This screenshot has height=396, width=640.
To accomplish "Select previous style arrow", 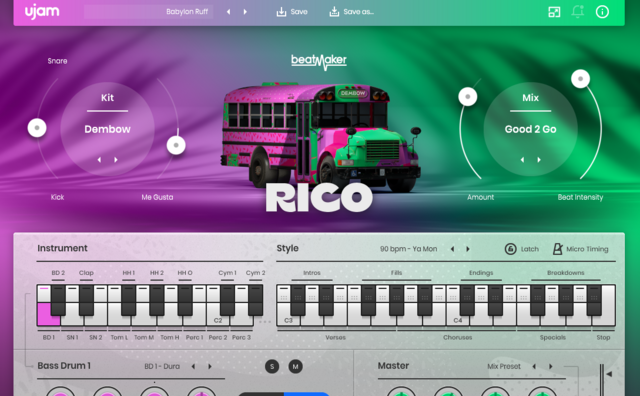I will 452,249.
